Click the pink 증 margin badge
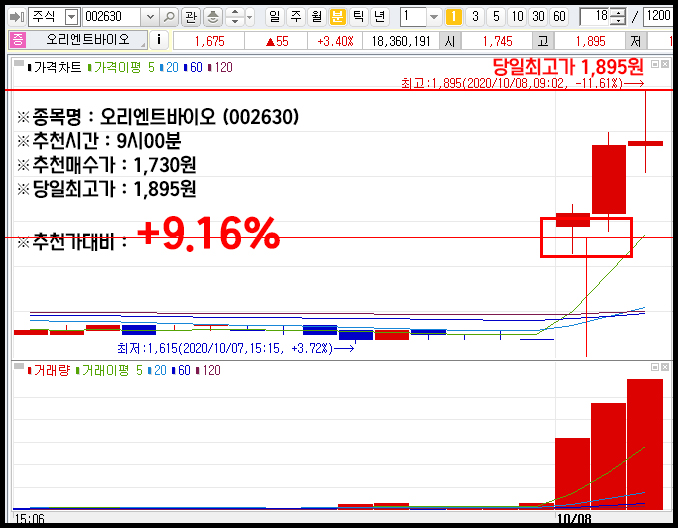678x528 pixels. pos(18,40)
